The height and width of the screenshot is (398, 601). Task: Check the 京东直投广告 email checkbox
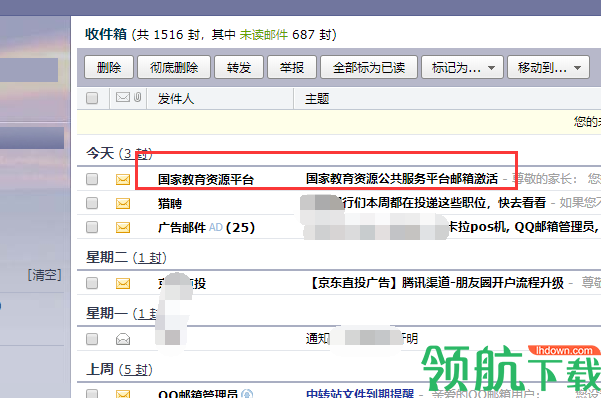click(92, 283)
